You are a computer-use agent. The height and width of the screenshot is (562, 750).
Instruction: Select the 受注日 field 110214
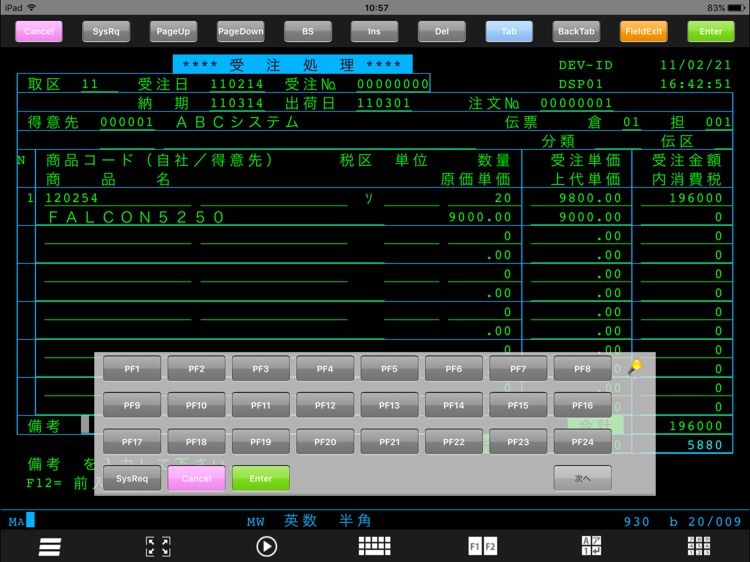coord(237,84)
